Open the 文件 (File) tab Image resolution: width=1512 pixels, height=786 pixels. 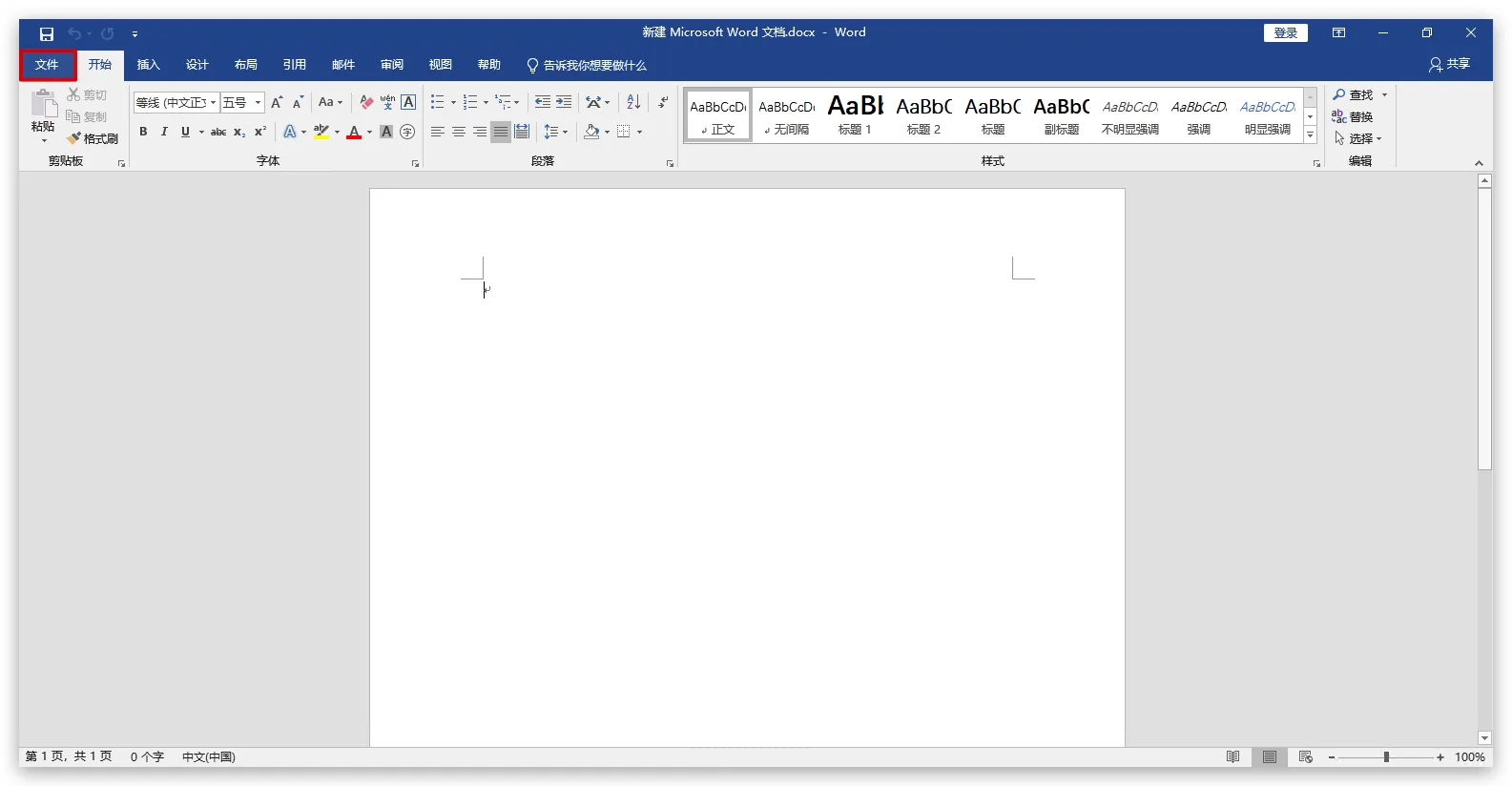pos(47,65)
